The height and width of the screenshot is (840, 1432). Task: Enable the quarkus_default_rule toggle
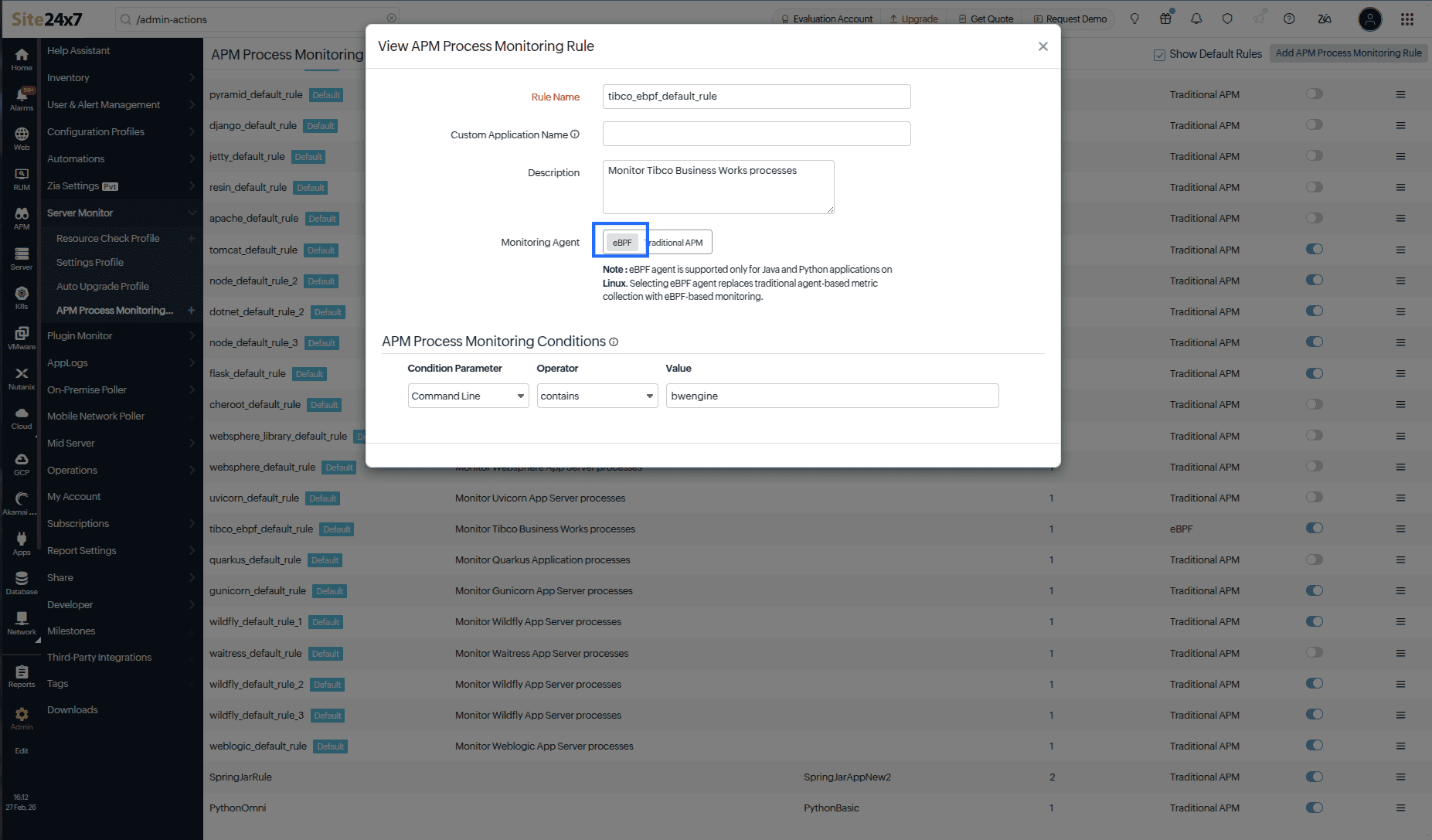click(1315, 559)
